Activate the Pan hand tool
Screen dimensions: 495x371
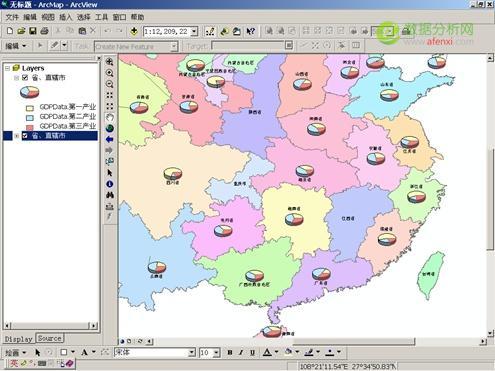(x=109, y=117)
